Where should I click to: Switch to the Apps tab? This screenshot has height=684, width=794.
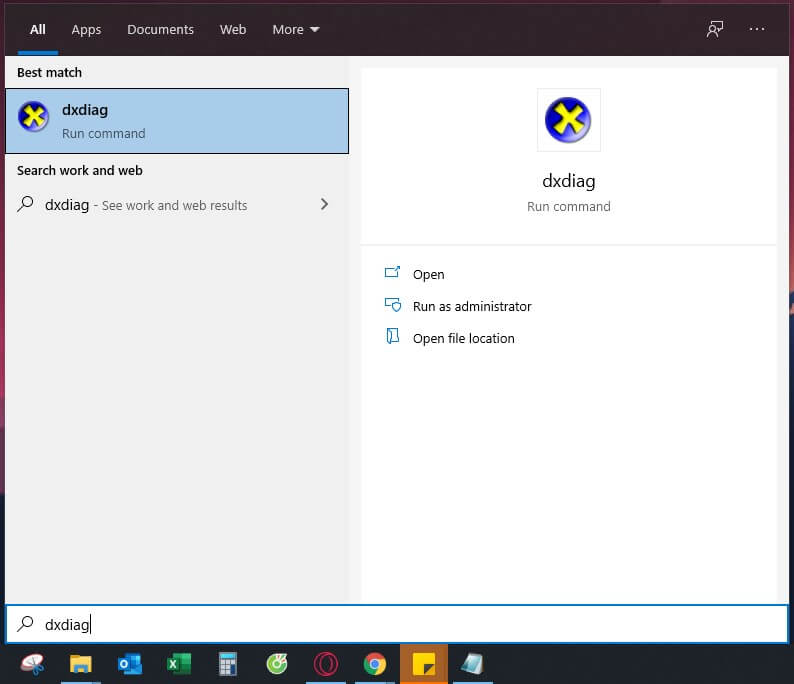pyautogui.click(x=86, y=30)
